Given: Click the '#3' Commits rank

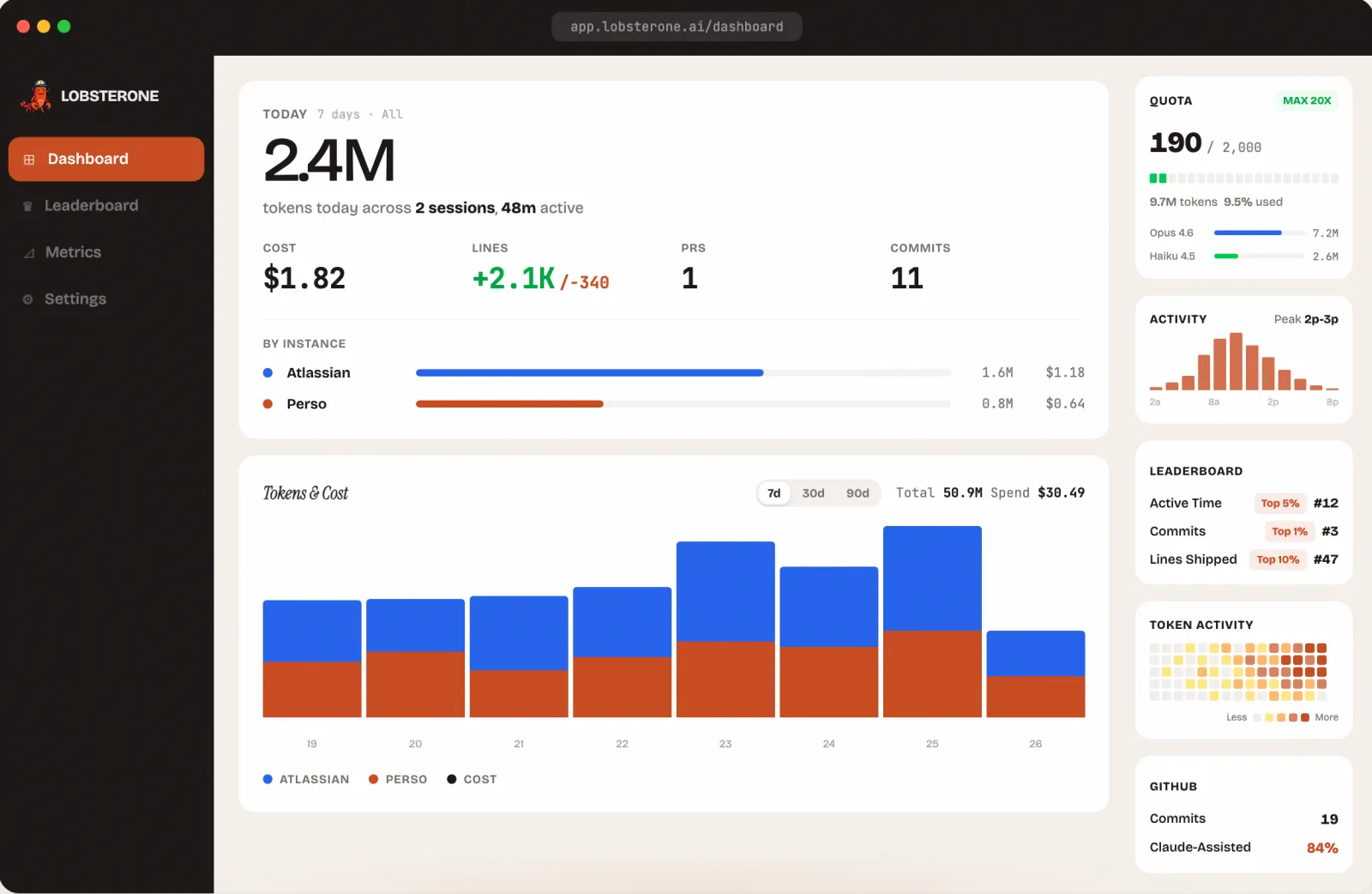Looking at the screenshot, I should 1330,531.
